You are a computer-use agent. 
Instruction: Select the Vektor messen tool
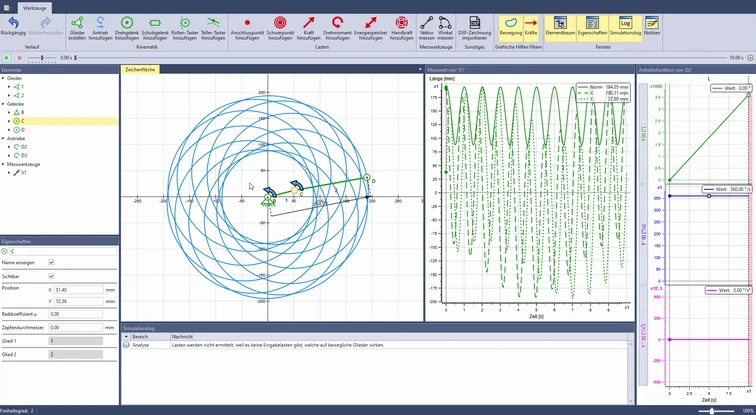427,23
